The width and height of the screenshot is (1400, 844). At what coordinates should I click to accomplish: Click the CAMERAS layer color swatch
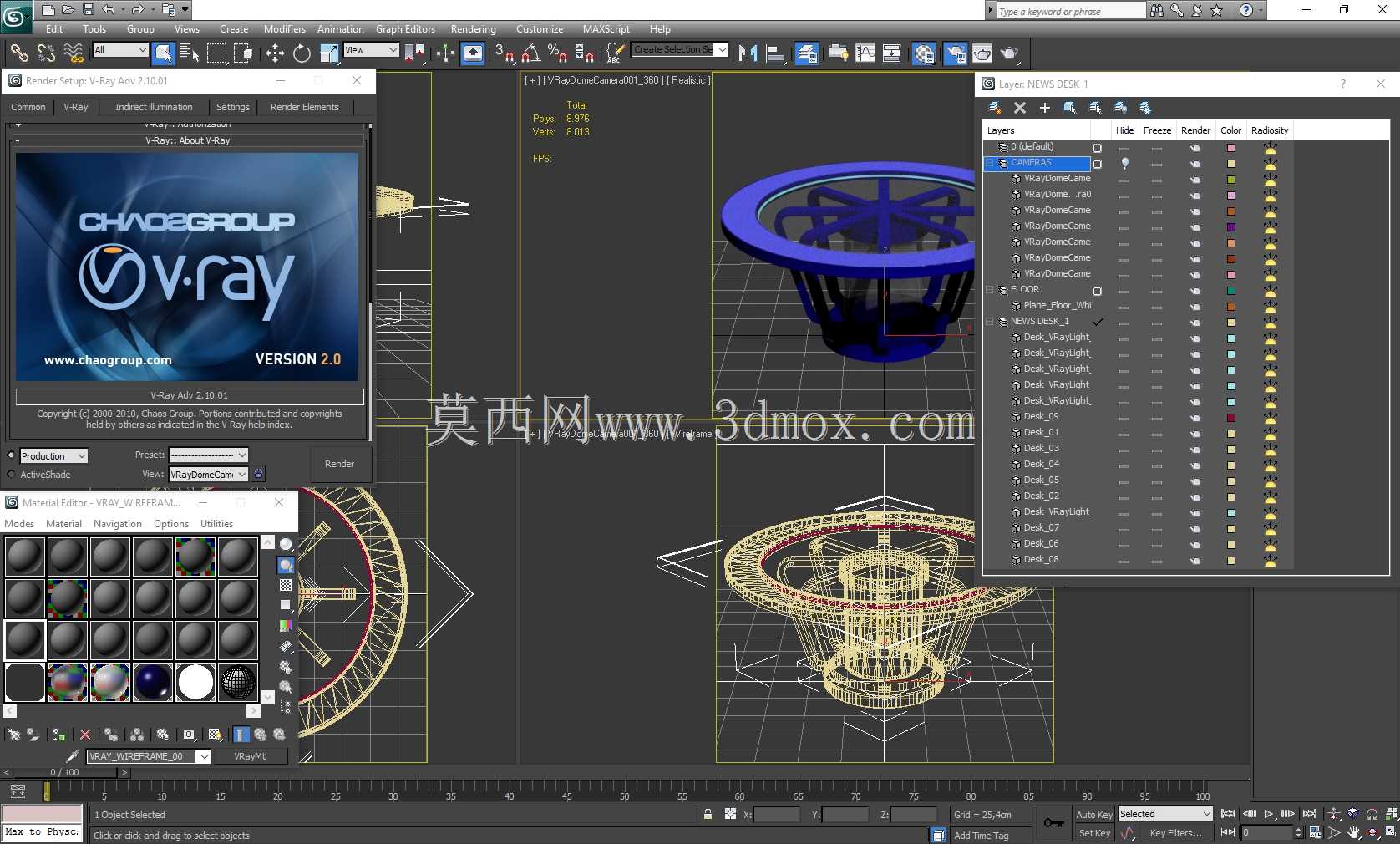pos(1230,164)
